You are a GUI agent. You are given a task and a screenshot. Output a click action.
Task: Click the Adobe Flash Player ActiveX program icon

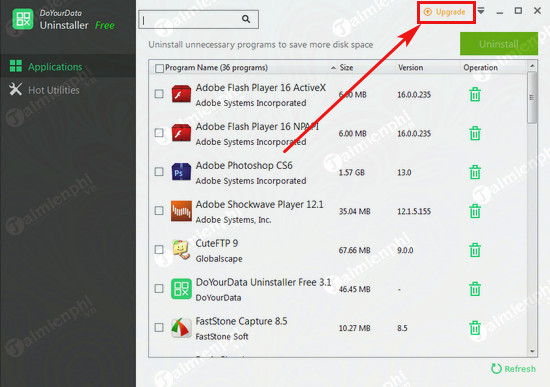coord(181,94)
